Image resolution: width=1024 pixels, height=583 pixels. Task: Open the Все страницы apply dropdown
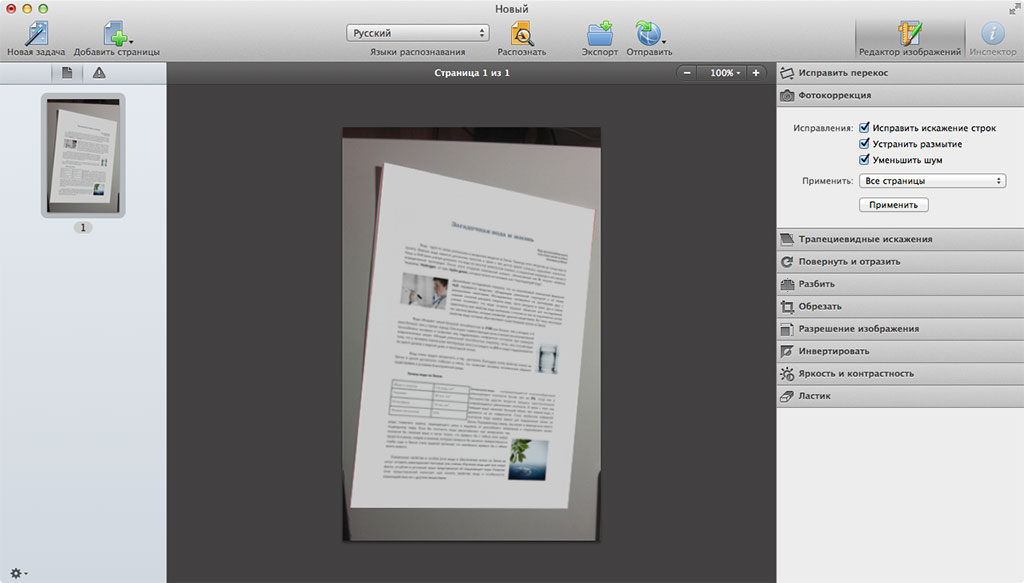click(x=931, y=181)
